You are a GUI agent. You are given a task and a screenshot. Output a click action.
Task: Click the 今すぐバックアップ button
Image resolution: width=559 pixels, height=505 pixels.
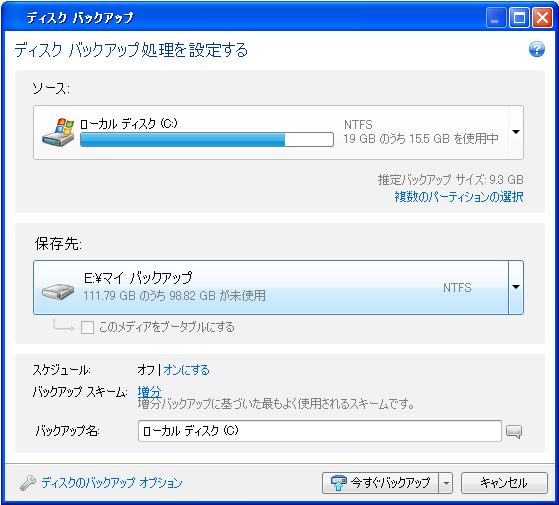click(x=380, y=483)
